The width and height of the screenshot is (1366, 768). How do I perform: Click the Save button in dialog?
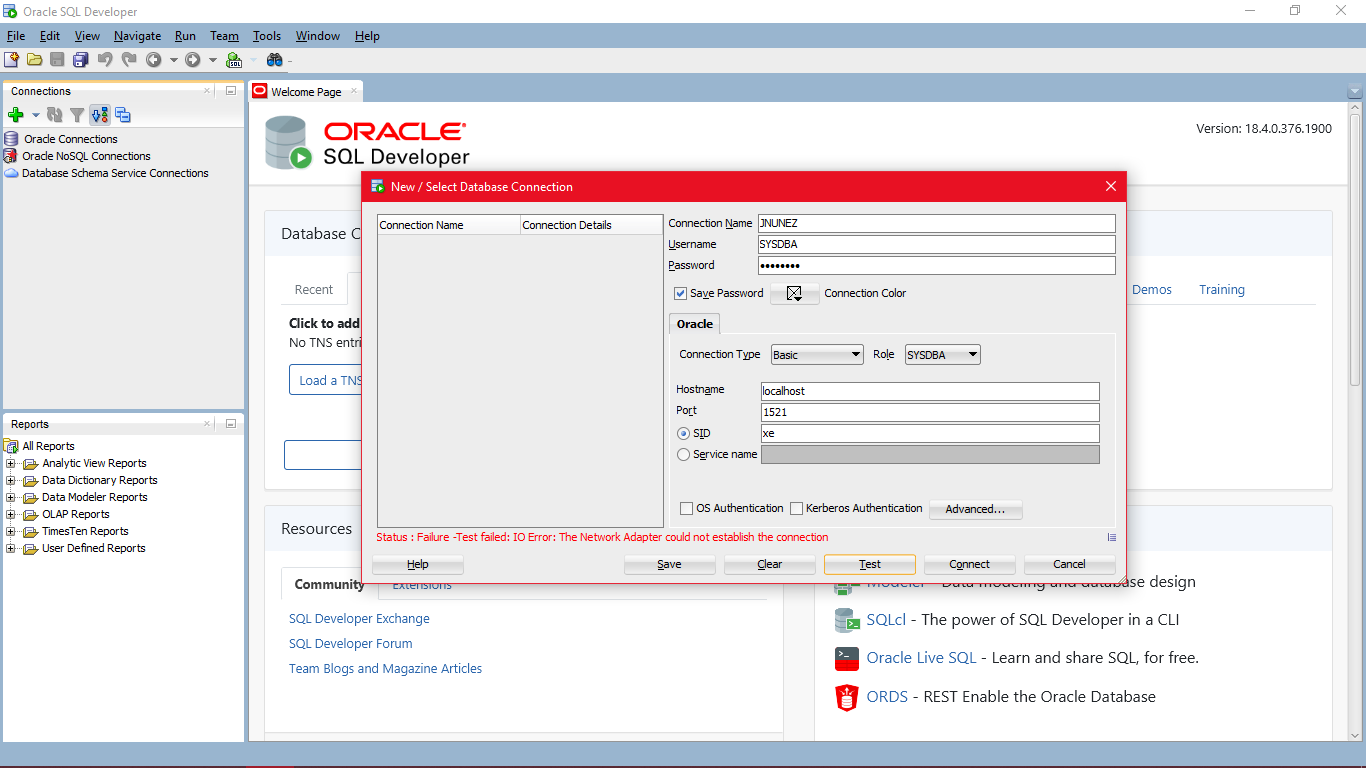pyautogui.click(x=670, y=564)
